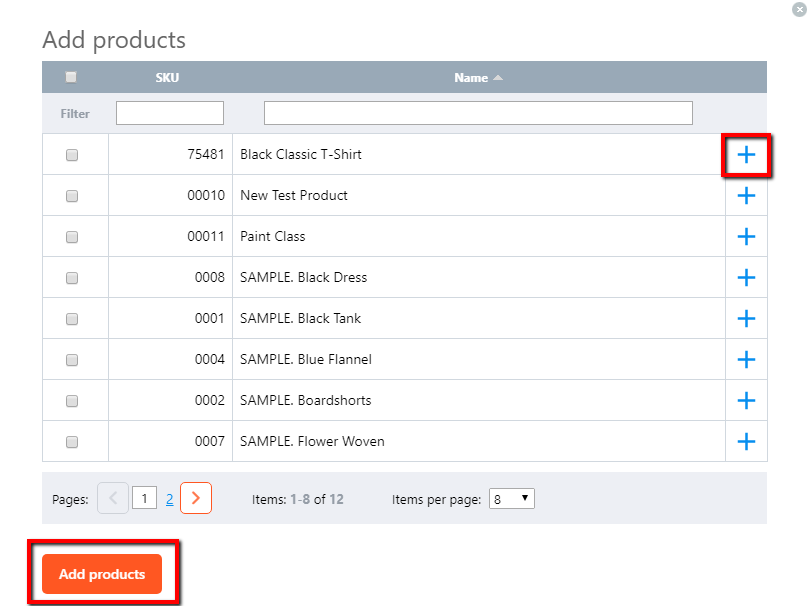This screenshot has width=809, height=606.
Task: Click the orange Add products button
Action: click(x=102, y=574)
